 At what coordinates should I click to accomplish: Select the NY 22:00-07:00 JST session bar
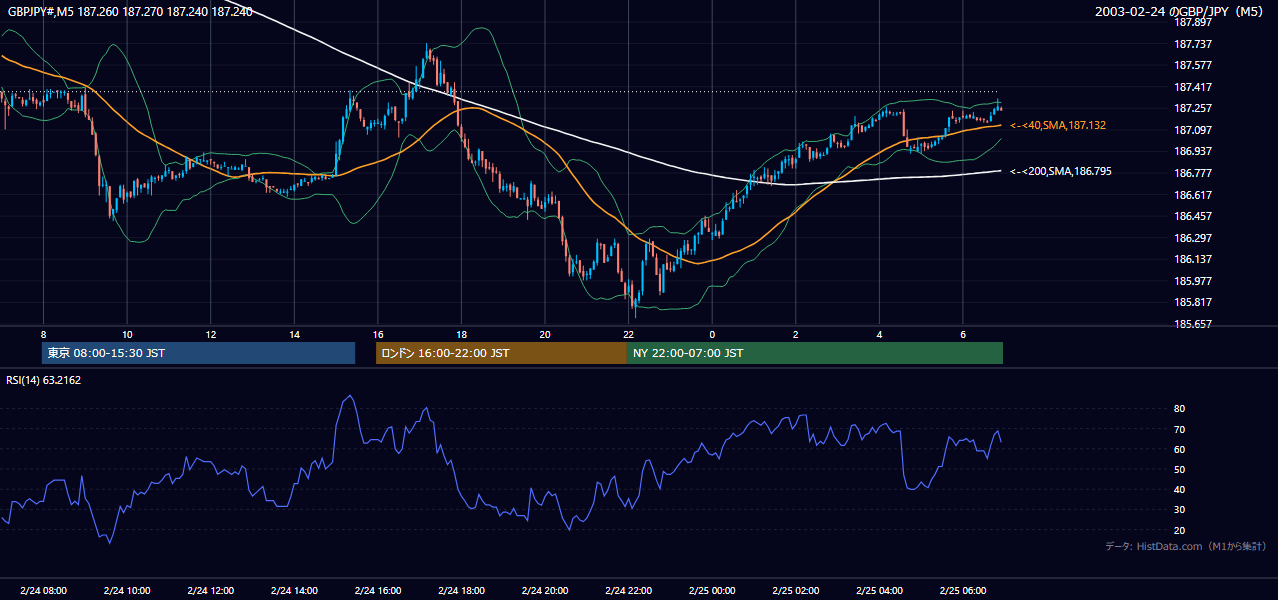click(815, 353)
